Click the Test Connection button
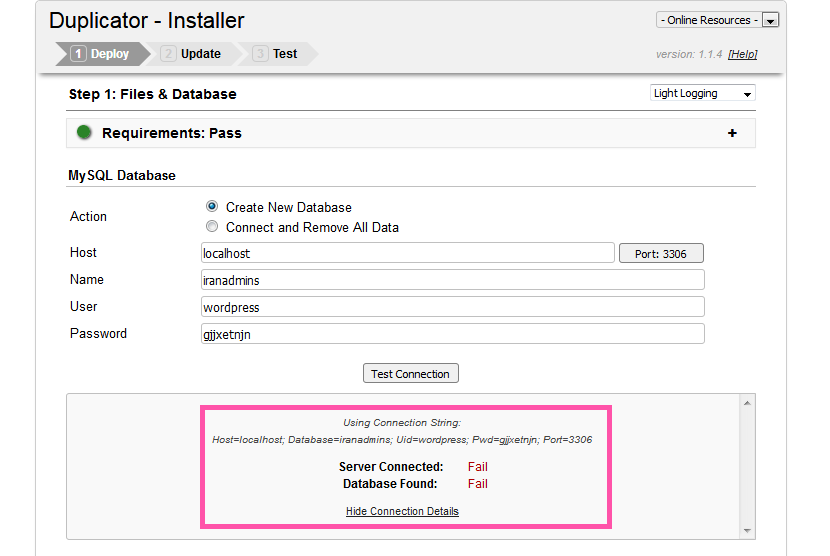This screenshot has height=556, width=830. 411,373
